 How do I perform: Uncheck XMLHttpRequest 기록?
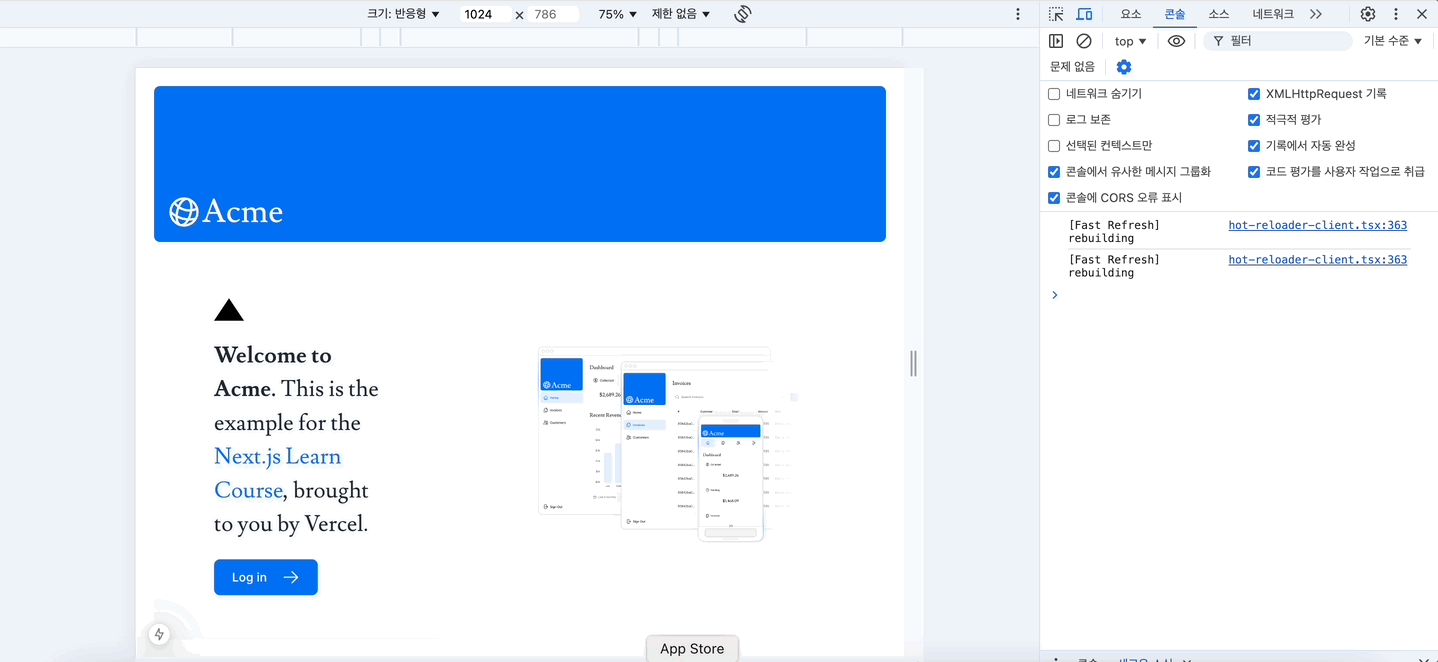pos(1254,94)
